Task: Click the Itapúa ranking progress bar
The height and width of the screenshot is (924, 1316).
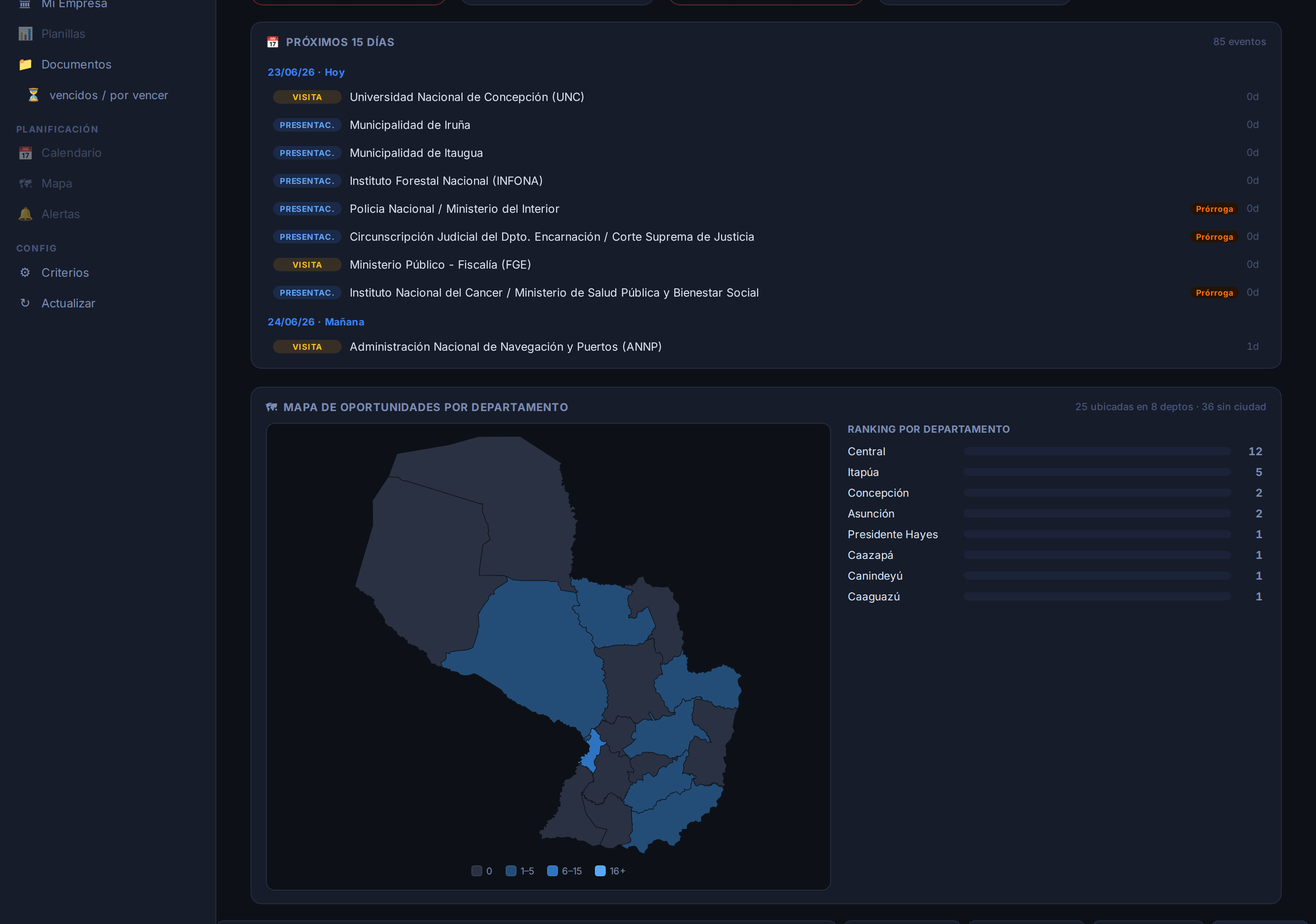Action: click(x=1097, y=472)
